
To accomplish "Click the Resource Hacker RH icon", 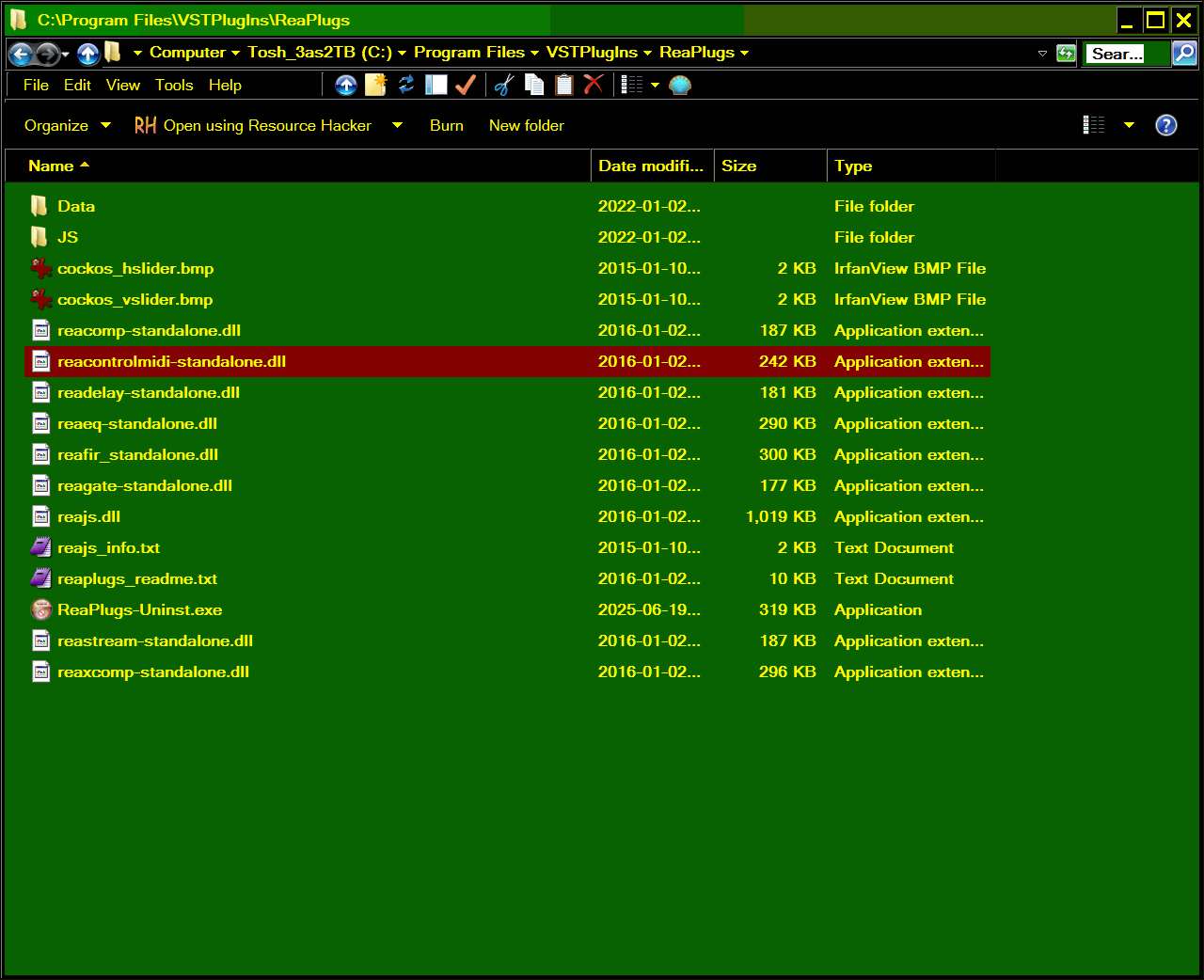I will click(x=145, y=125).
